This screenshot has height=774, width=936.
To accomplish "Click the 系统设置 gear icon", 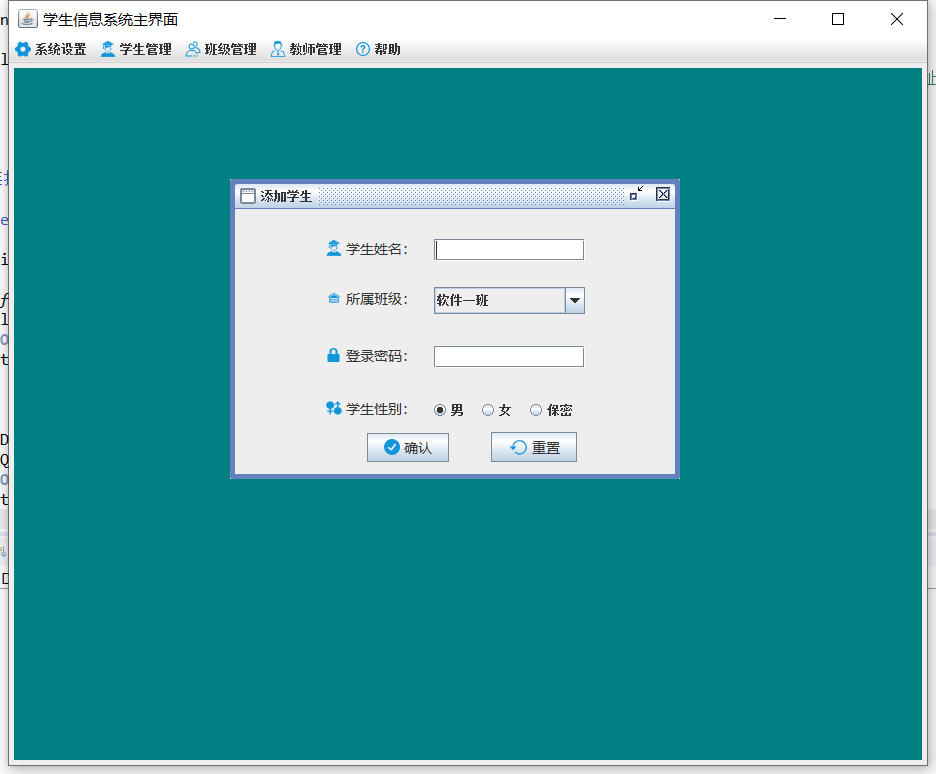I will pyautogui.click(x=24, y=48).
